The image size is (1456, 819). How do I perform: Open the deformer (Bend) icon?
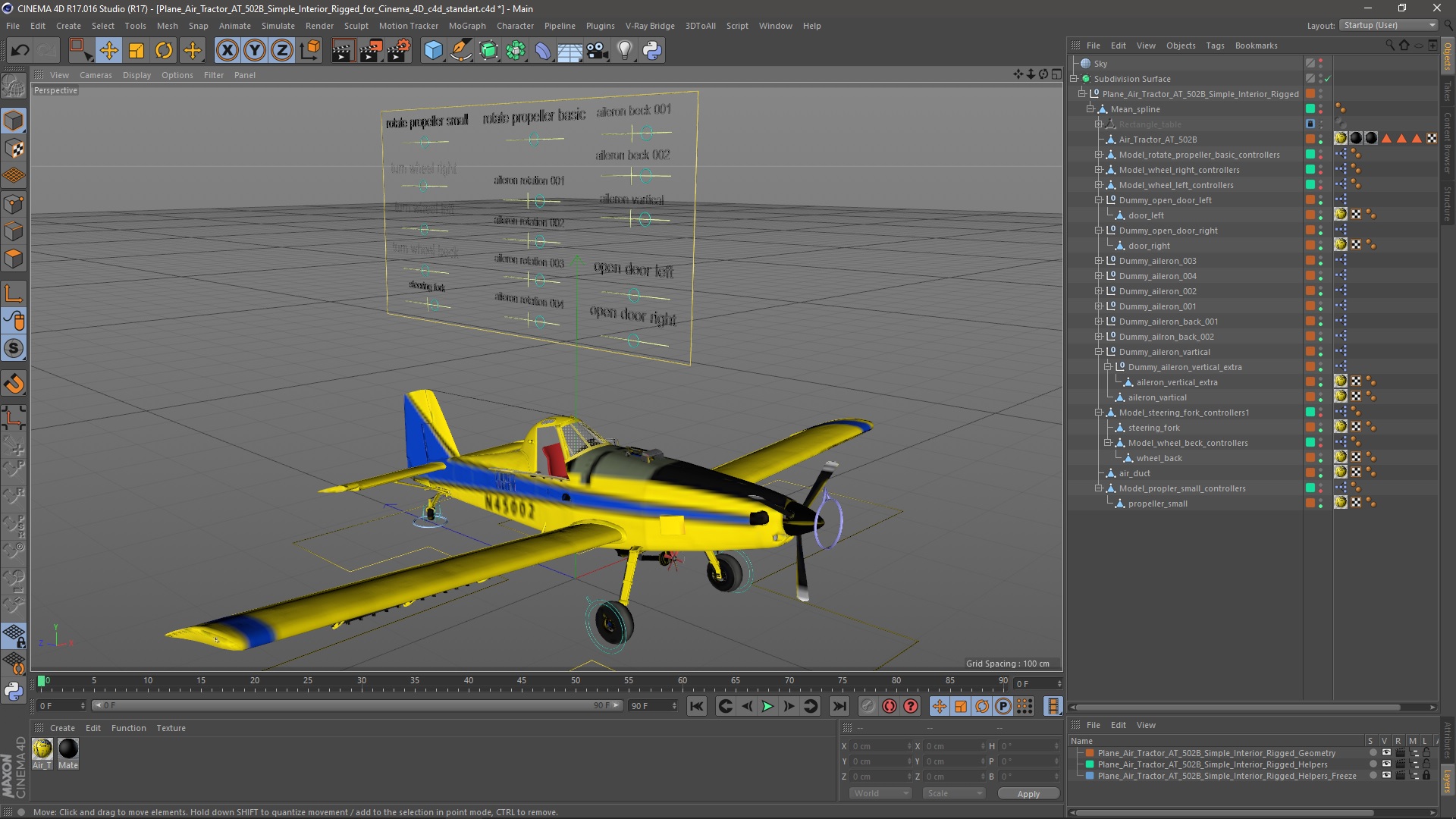pyautogui.click(x=543, y=51)
